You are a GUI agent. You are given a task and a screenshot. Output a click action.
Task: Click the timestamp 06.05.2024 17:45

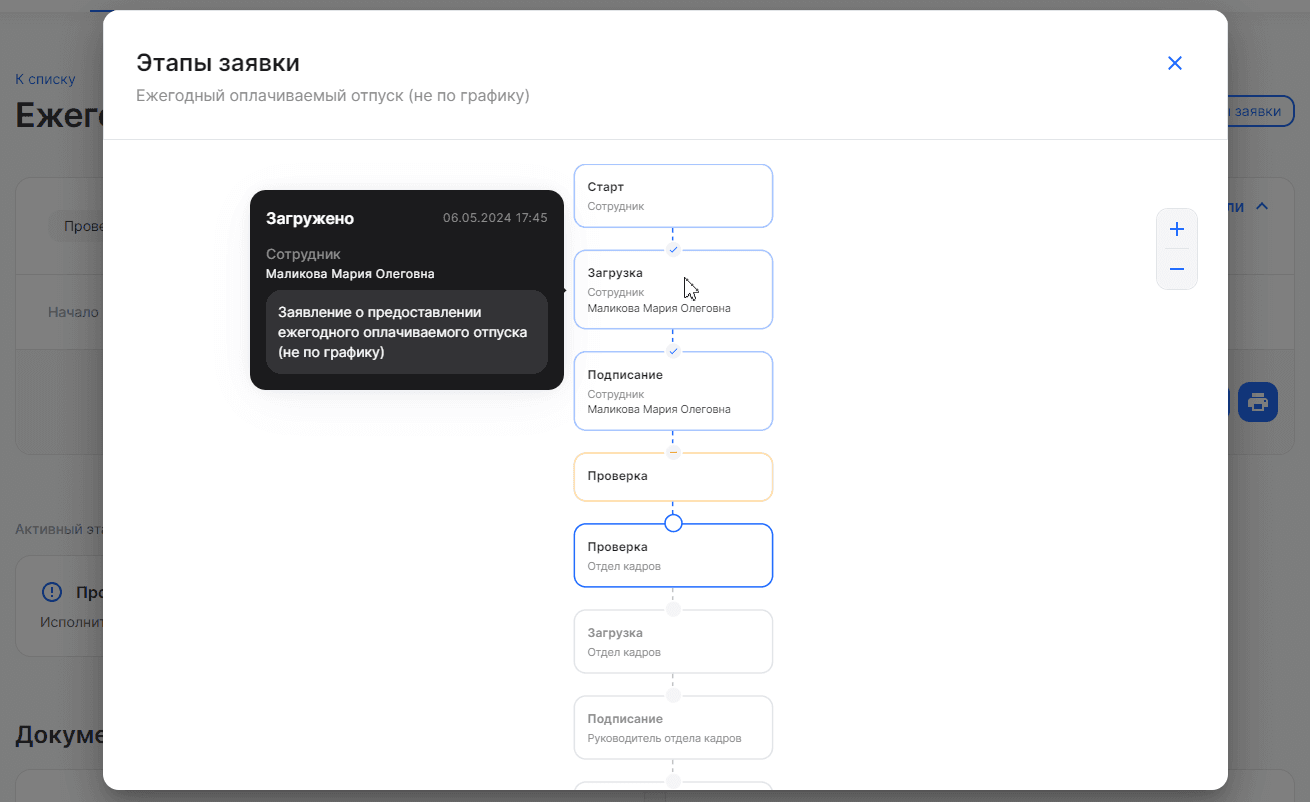(495, 218)
